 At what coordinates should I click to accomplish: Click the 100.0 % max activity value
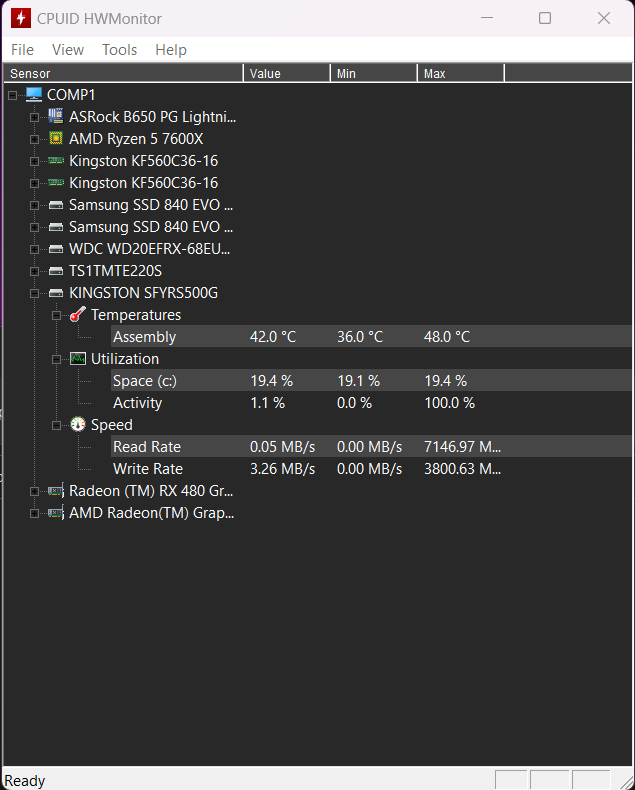point(450,403)
